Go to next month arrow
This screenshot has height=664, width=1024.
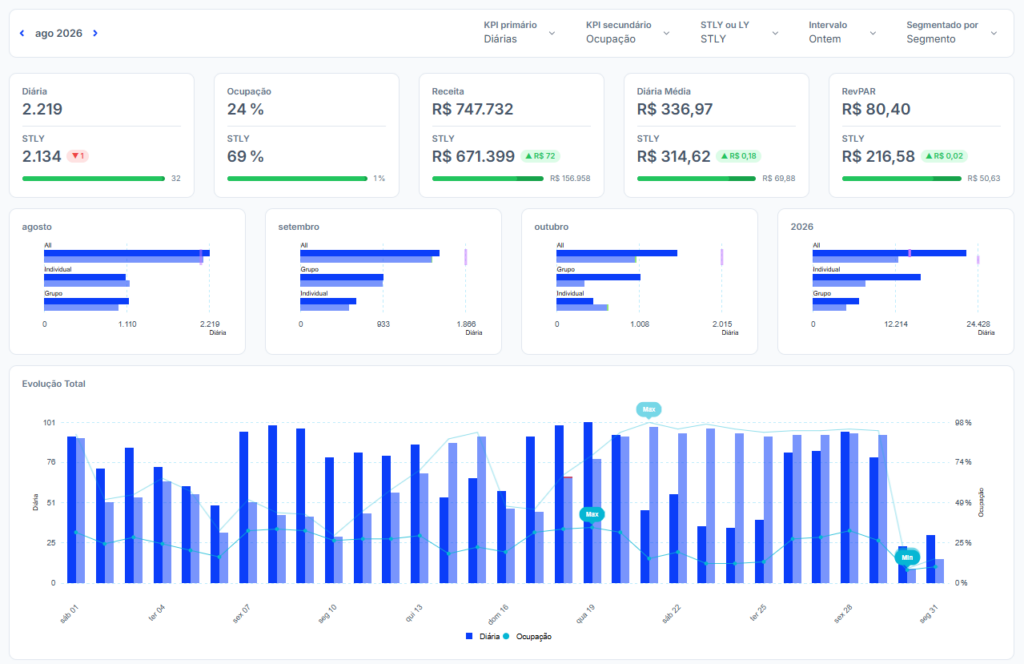point(95,33)
